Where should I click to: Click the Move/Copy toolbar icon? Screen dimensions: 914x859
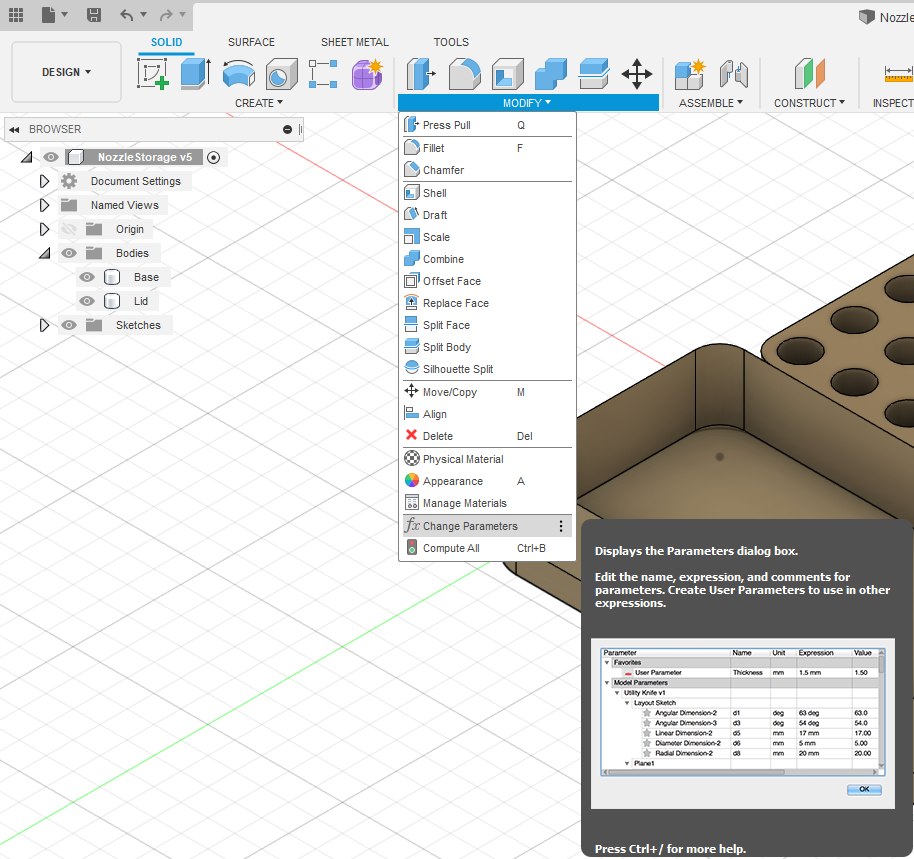coord(637,74)
